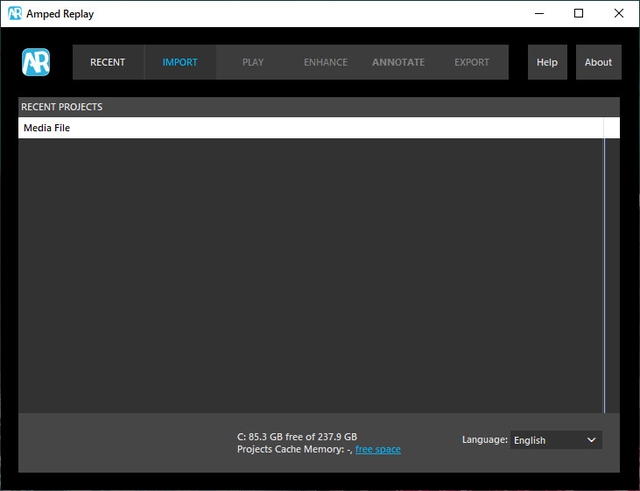Click the AR logo in the toolbar

coord(37,62)
